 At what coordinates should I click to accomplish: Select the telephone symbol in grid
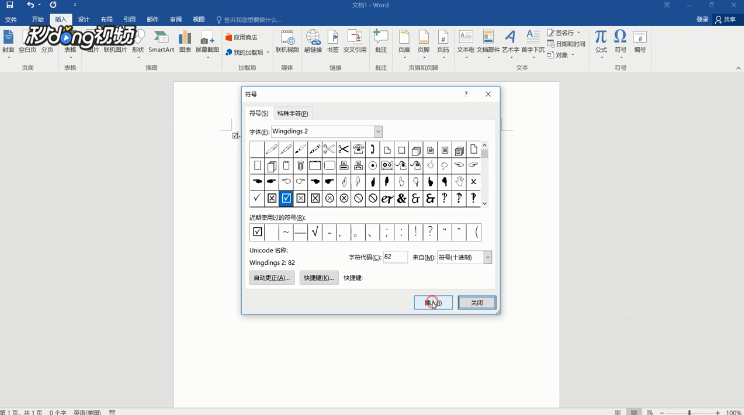(358, 150)
